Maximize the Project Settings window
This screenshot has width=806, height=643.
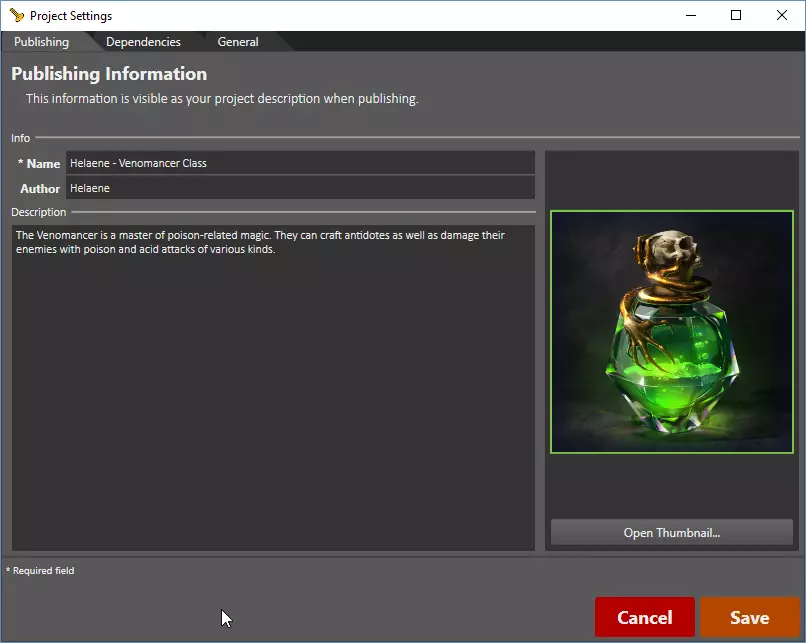736,15
